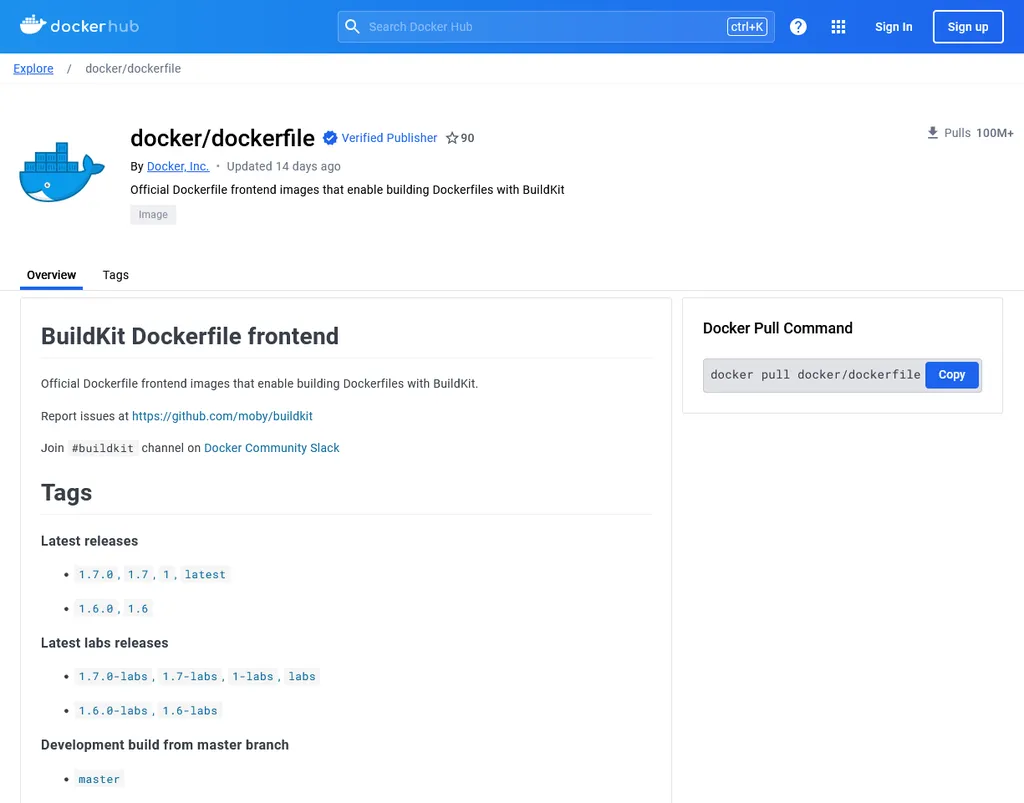
Task: Click the Development build from master branch heading
Action: pos(165,745)
